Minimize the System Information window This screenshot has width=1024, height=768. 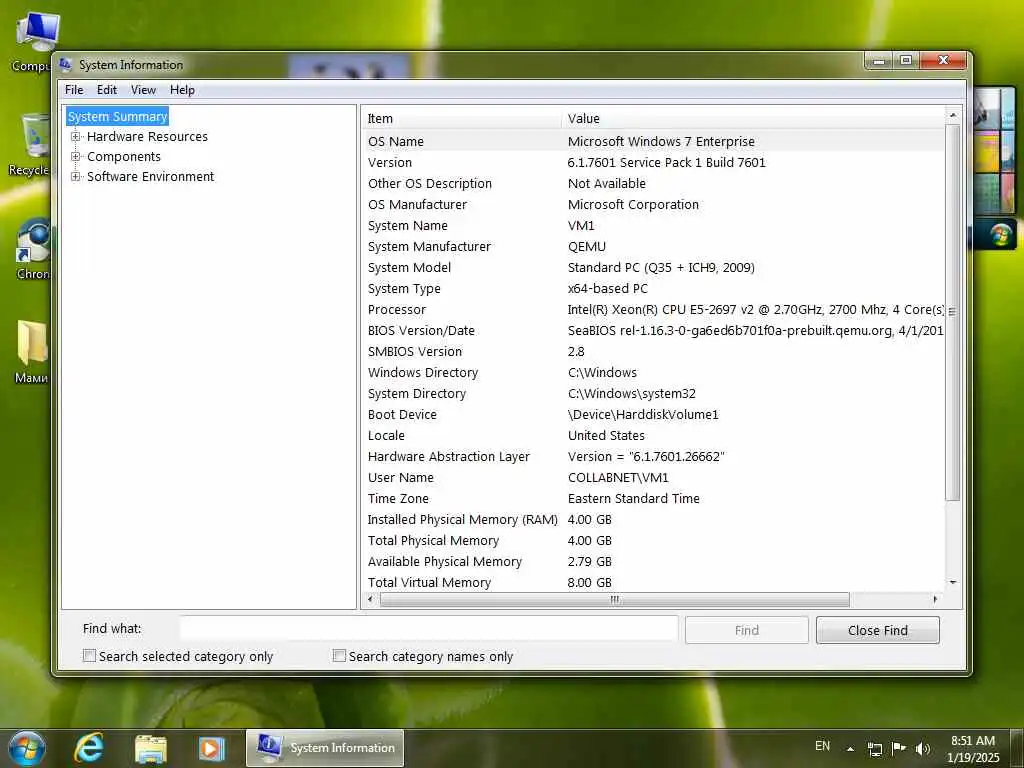[x=880, y=61]
